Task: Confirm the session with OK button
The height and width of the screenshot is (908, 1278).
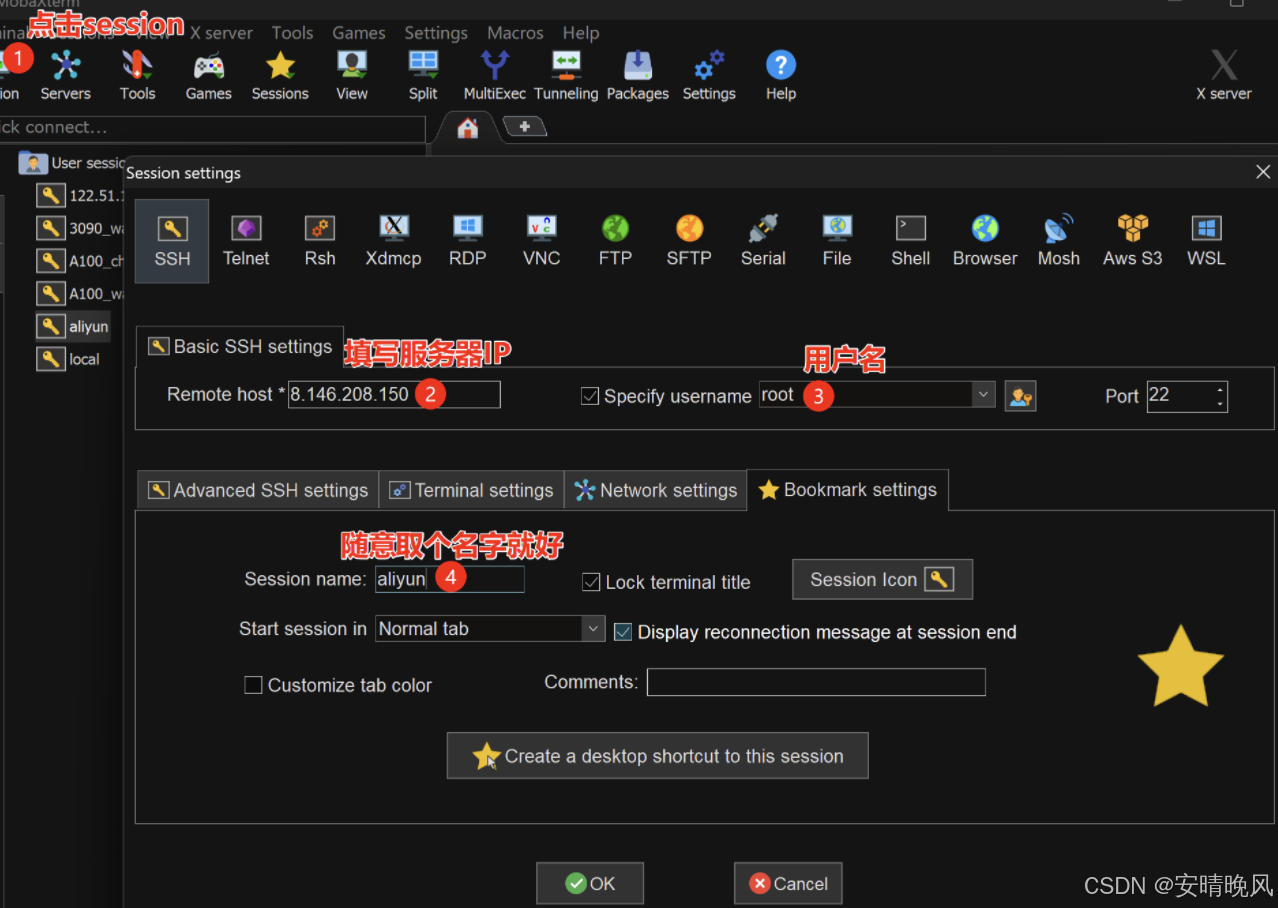Action: click(590, 883)
